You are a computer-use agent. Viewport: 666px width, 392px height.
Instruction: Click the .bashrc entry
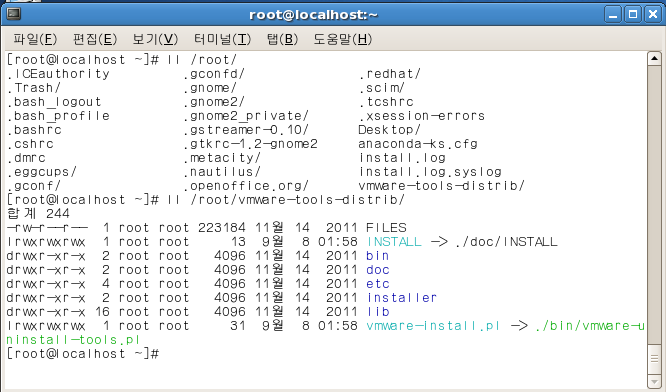click(34, 130)
